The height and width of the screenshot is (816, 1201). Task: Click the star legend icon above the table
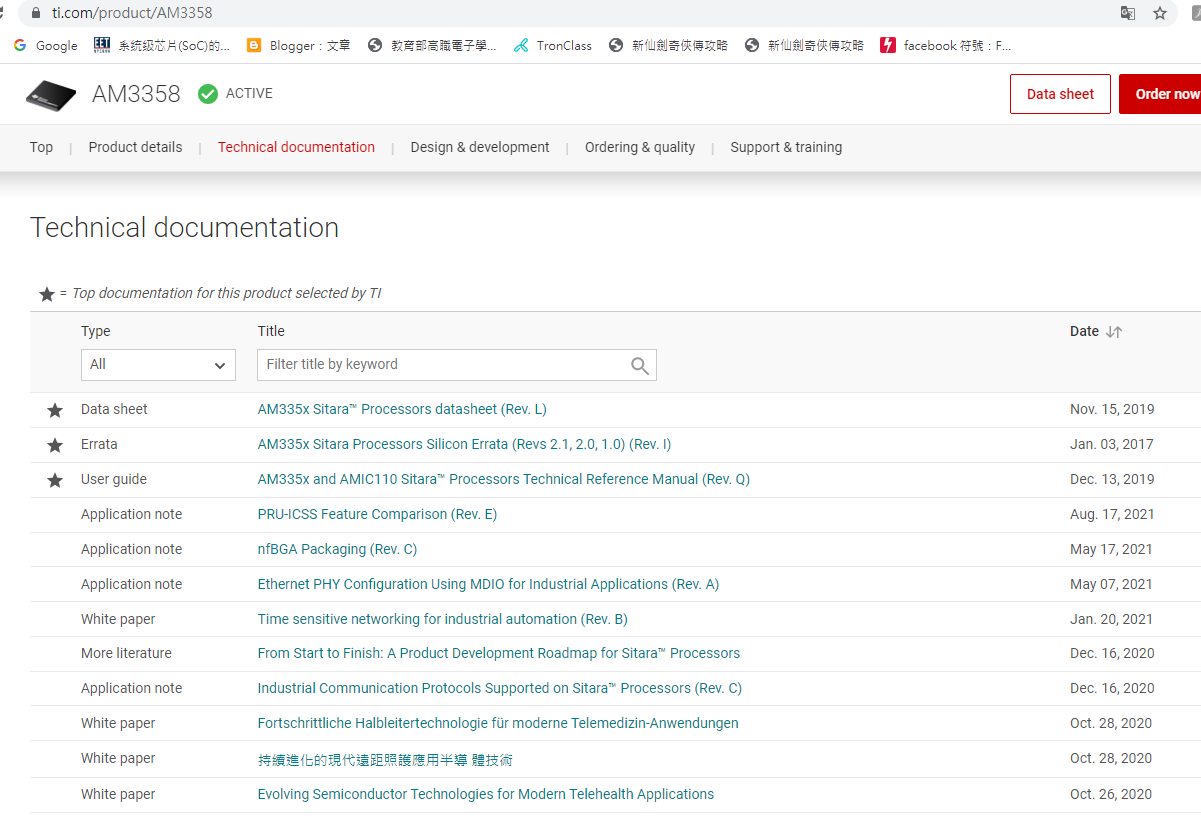[x=46, y=294]
